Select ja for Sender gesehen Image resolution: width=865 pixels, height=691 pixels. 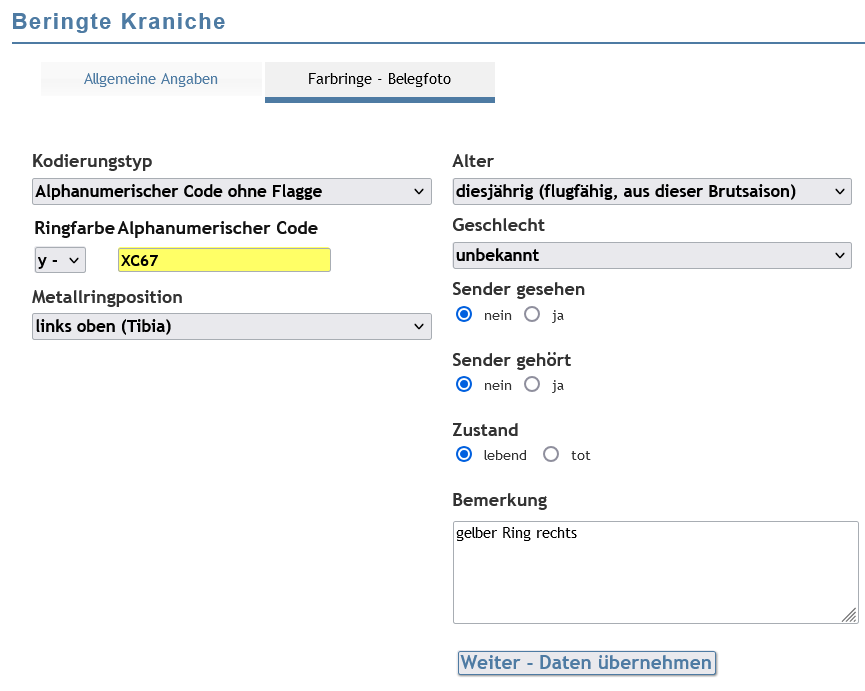point(532,314)
